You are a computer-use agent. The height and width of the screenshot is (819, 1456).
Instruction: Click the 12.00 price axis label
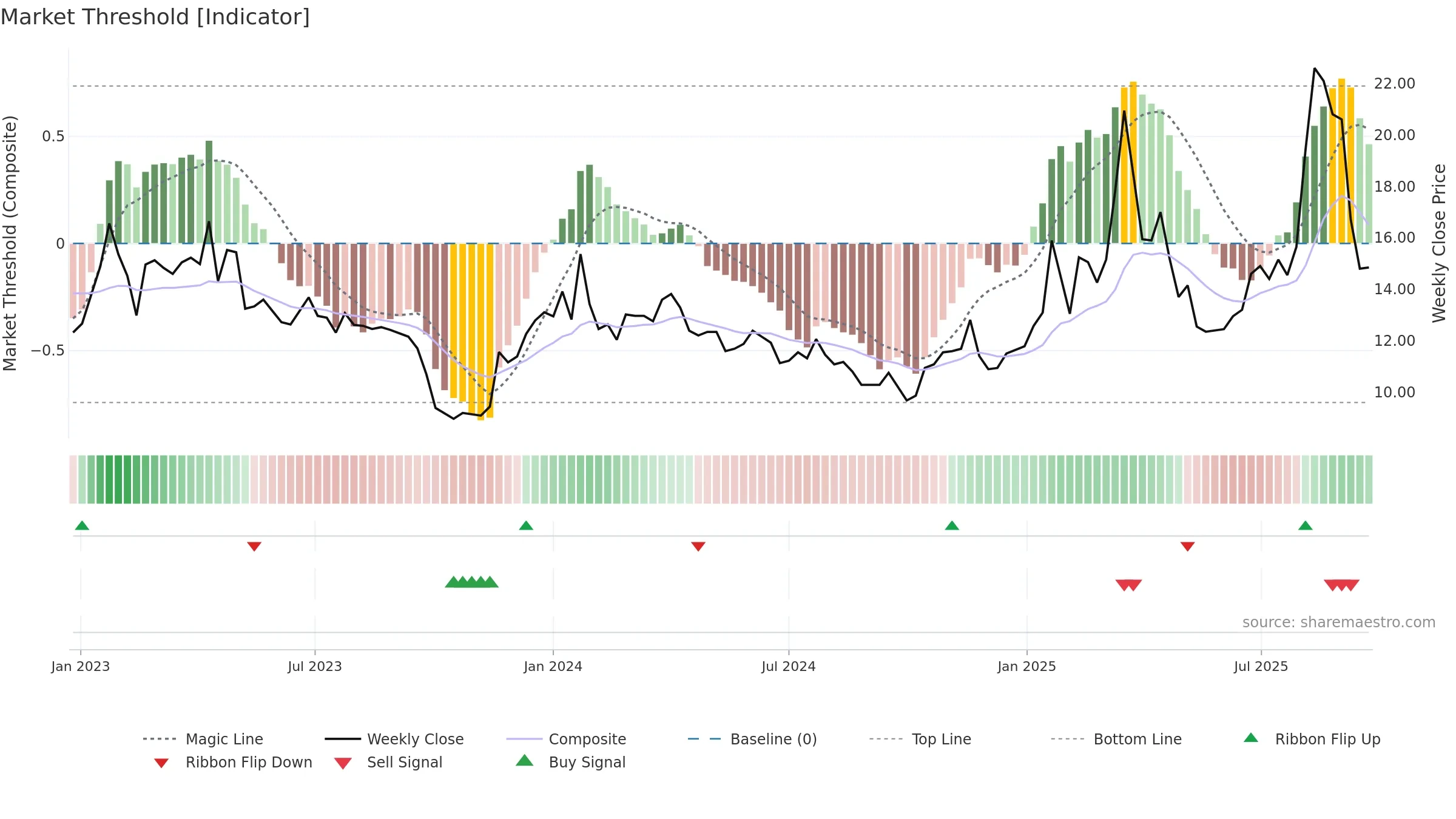click(1395, 341)
